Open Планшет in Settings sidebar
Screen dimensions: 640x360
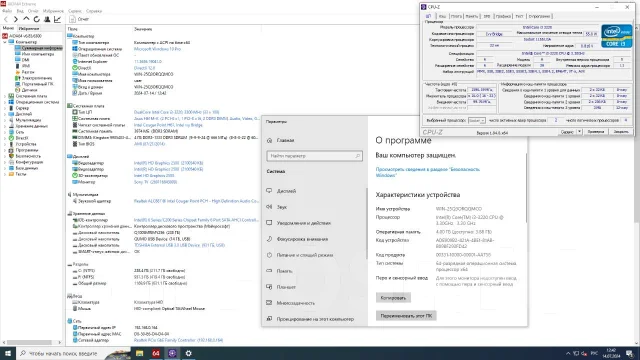tap(286, 287)
